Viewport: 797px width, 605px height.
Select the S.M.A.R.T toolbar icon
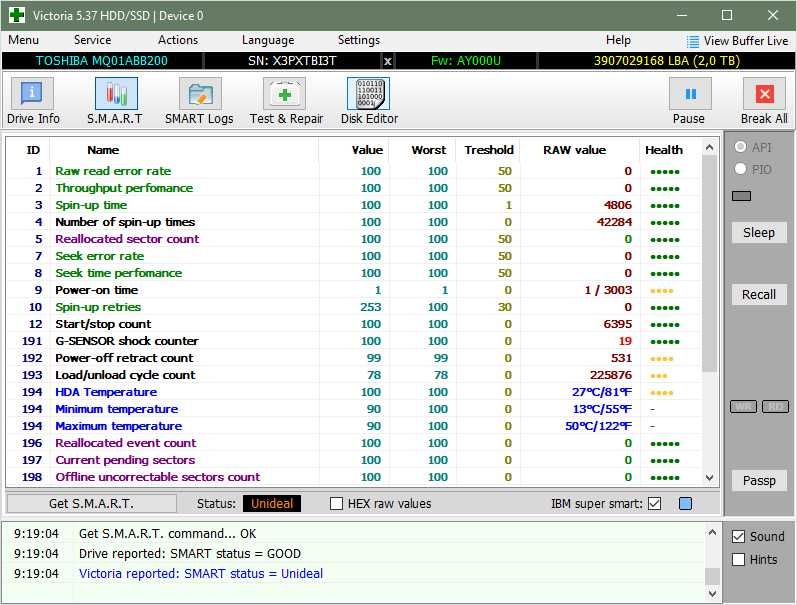pos(116,94)
